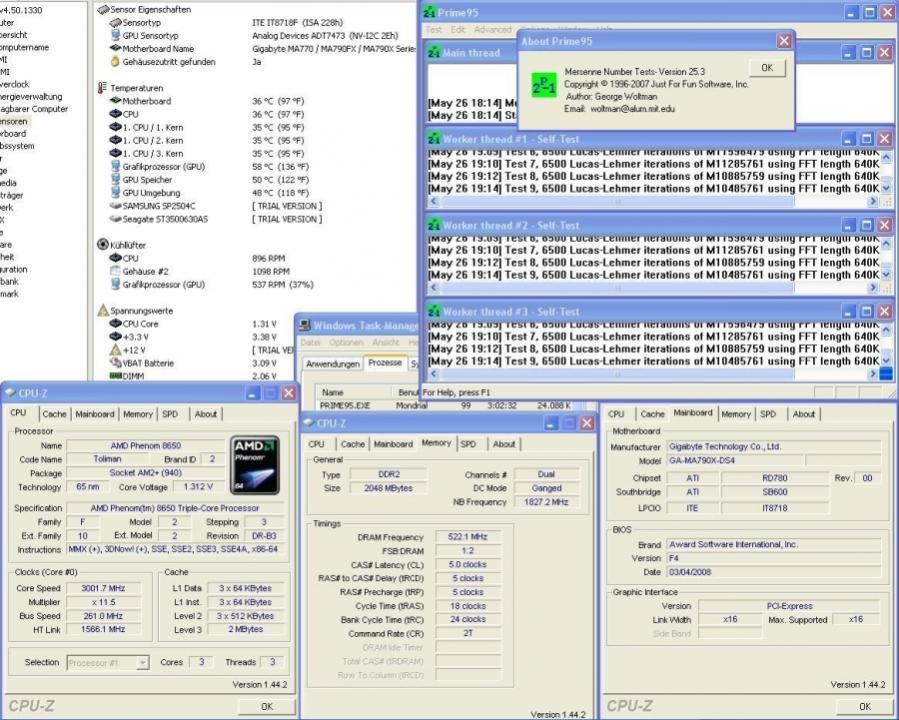Click the Sensor Eigenschaften section icon
Image resolution: width=899 pixels, height=720 pixels.
103,9
